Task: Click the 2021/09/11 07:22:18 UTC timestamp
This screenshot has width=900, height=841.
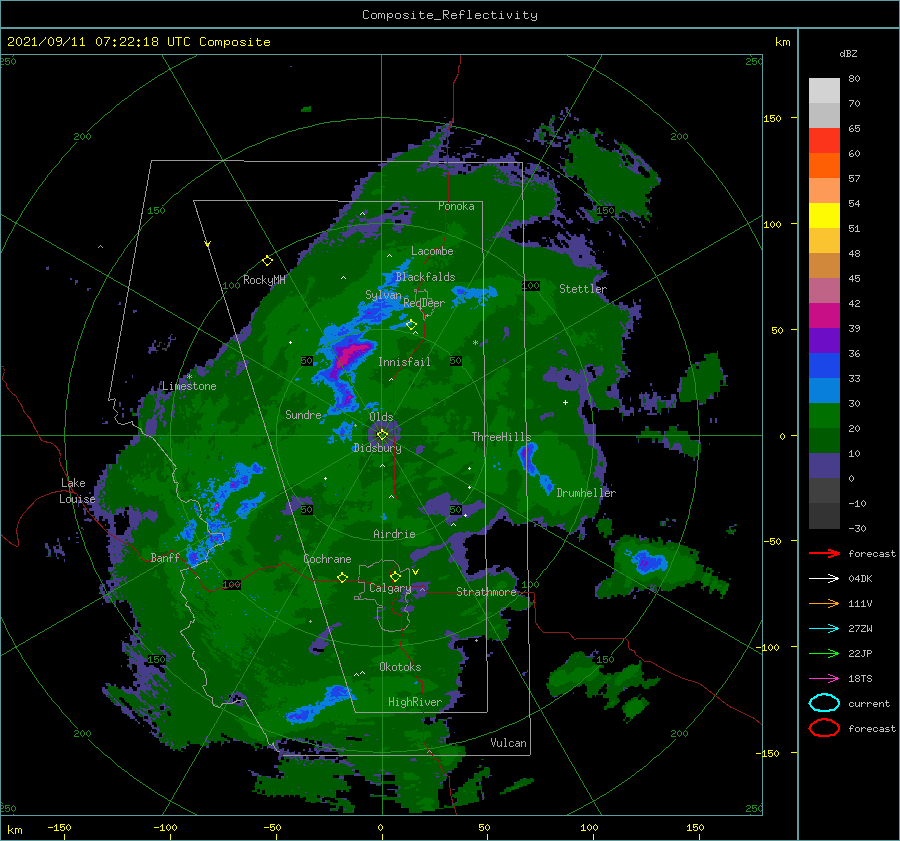Action: [98, 42]
